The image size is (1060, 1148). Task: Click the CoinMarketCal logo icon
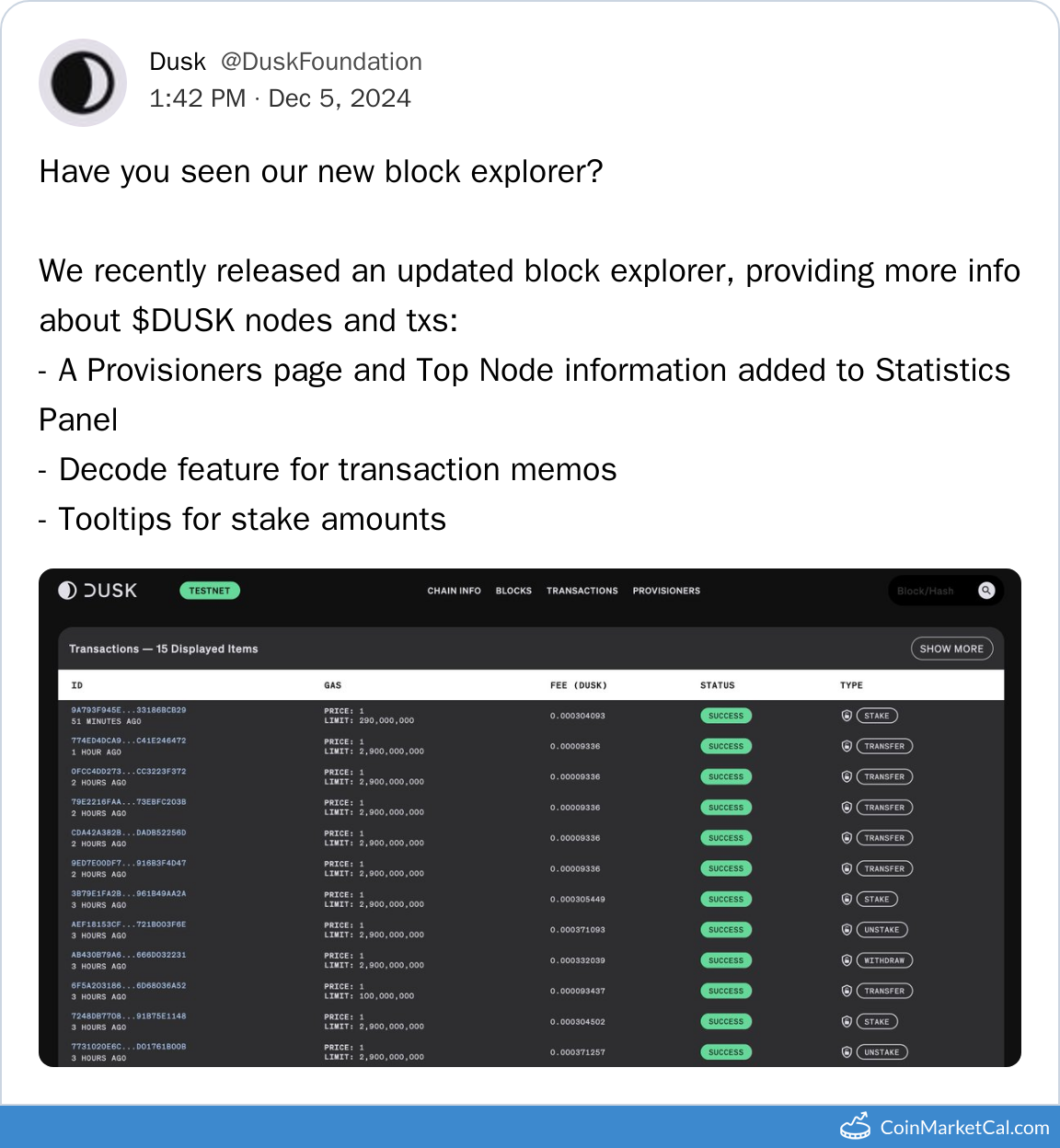click(855, 1127)
